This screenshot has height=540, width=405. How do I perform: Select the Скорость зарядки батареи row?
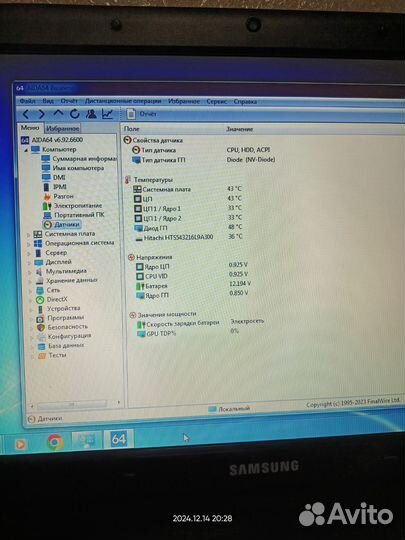pyautogui.click(x=201, y=324)
